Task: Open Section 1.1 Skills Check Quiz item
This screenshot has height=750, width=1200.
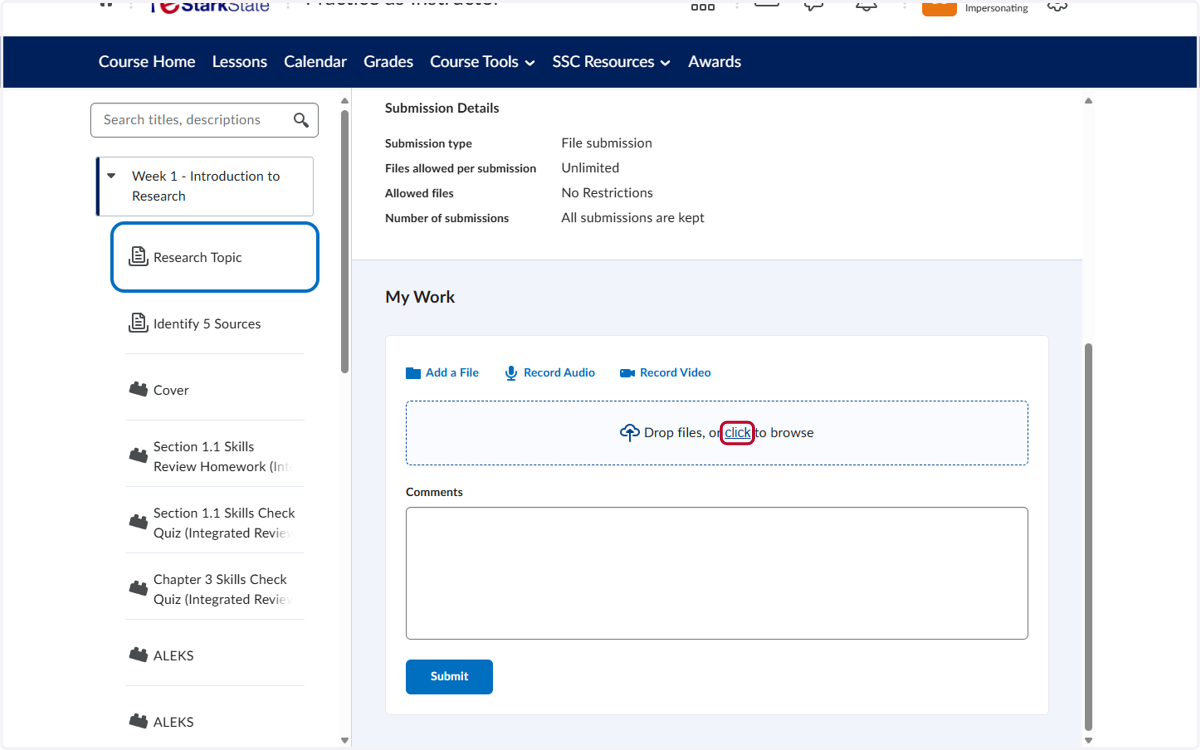Action: click(224, 523)
